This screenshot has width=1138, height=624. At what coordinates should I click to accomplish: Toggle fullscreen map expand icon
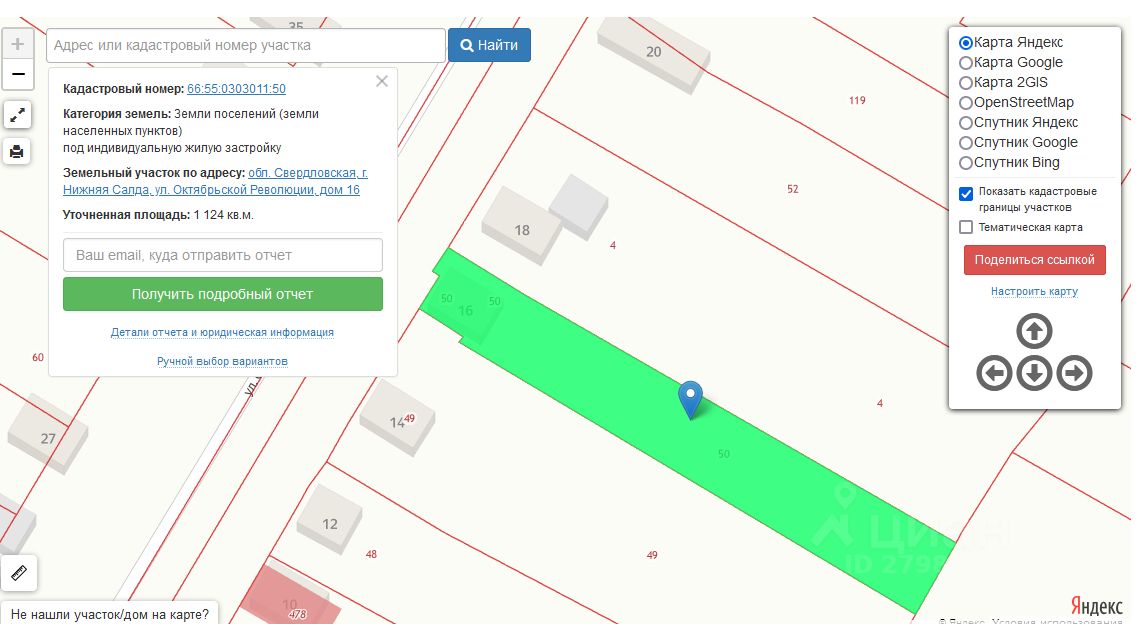point(17,115)
